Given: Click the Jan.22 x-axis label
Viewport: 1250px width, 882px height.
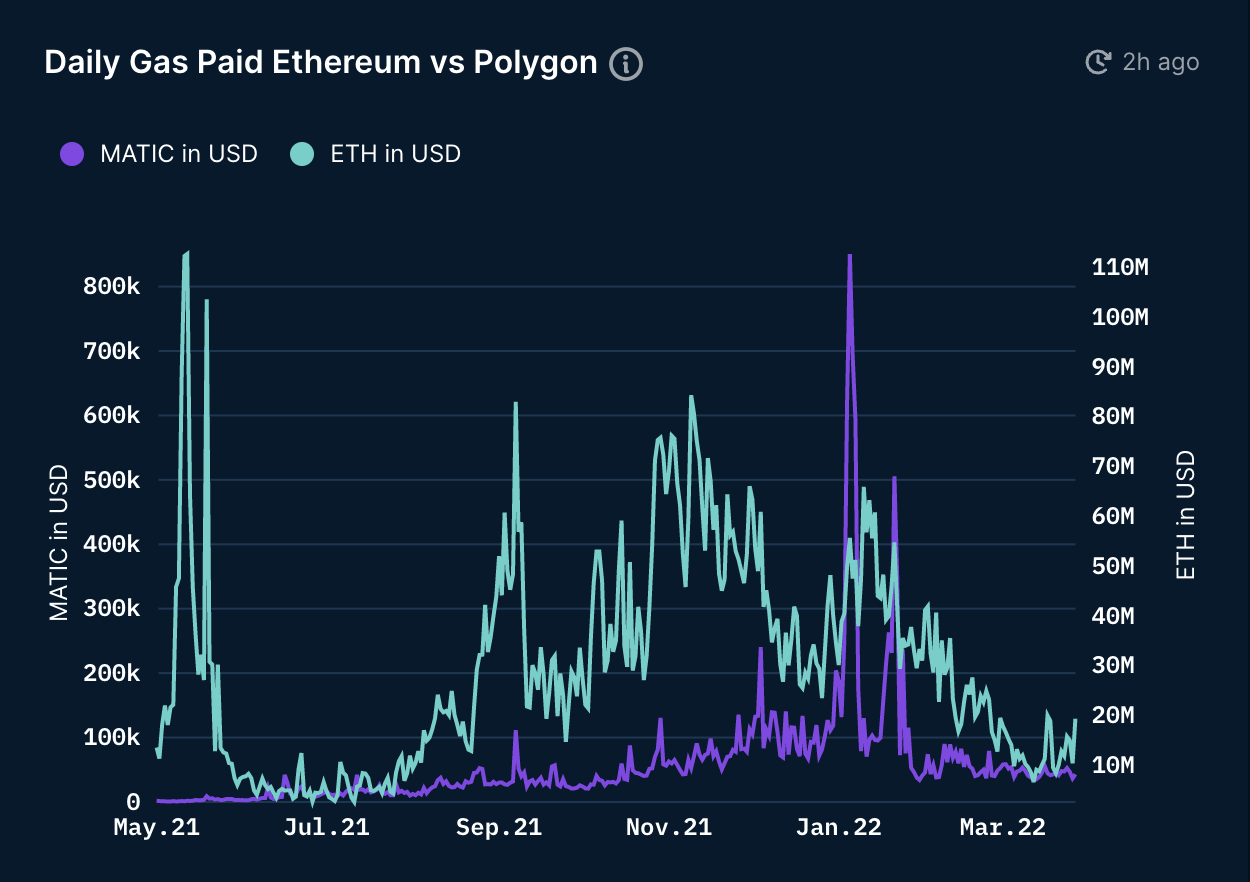Looking at the screenshot, I should (839, 827).
